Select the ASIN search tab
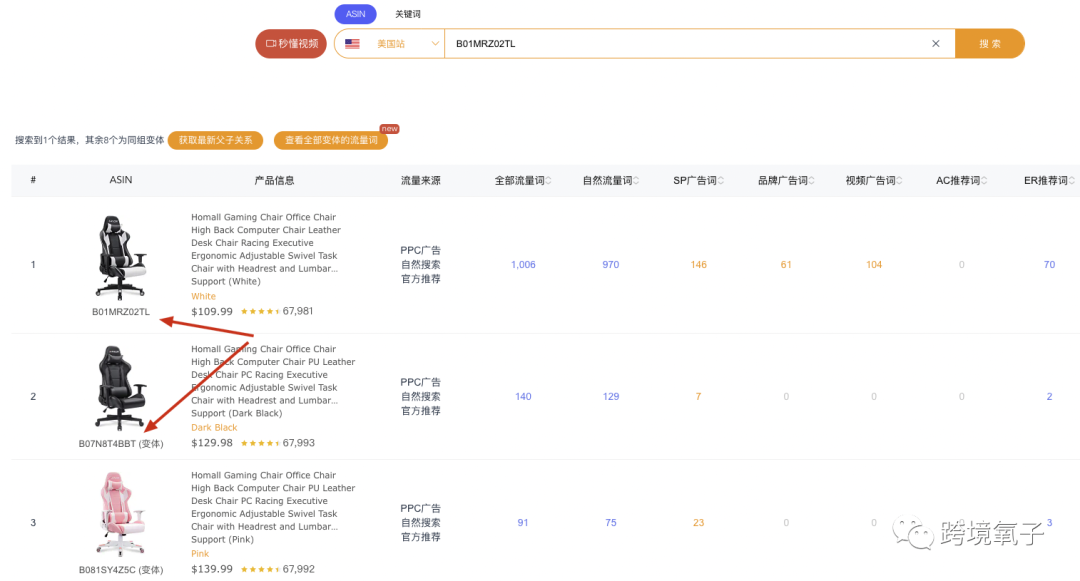Image resolution: width=1080 pixels, height=581 pixels. tap(355, 14)
